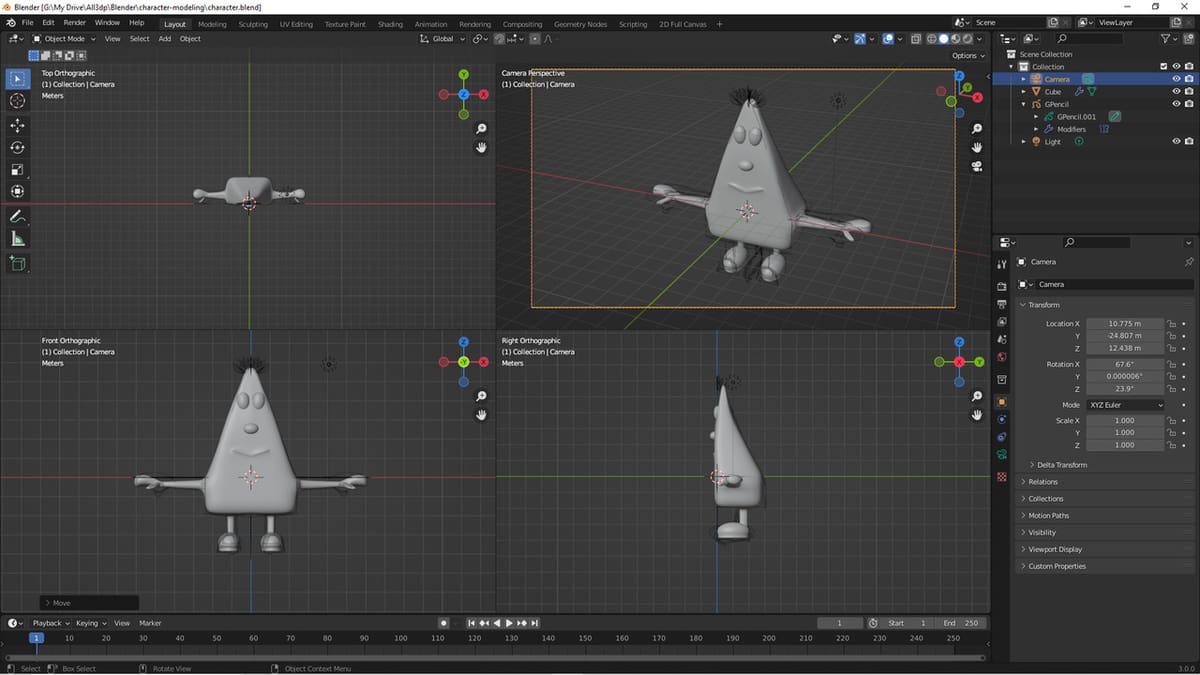Open the Render menu

[74, 22]
